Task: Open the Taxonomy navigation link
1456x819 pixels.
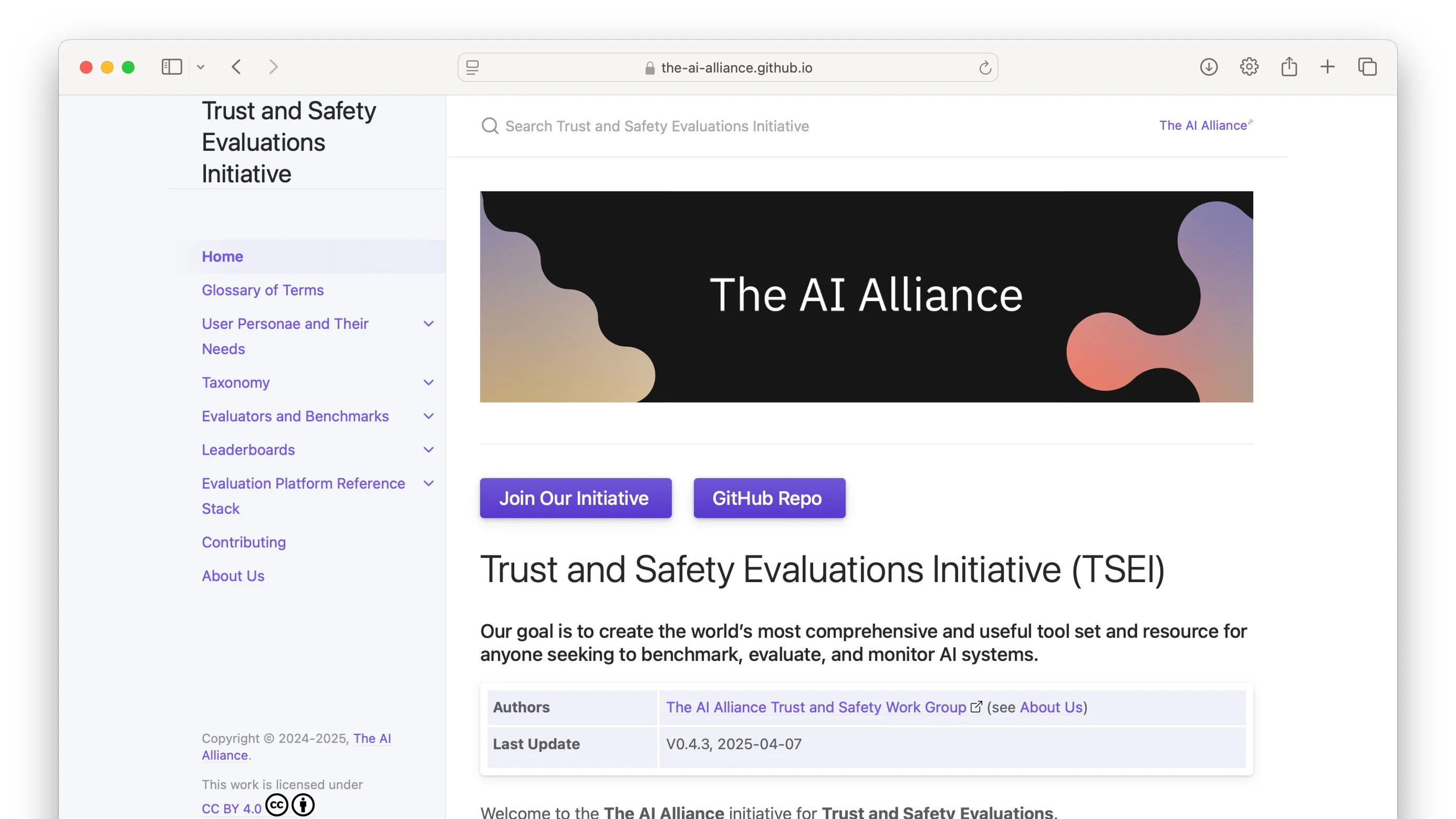Action: 236,382
